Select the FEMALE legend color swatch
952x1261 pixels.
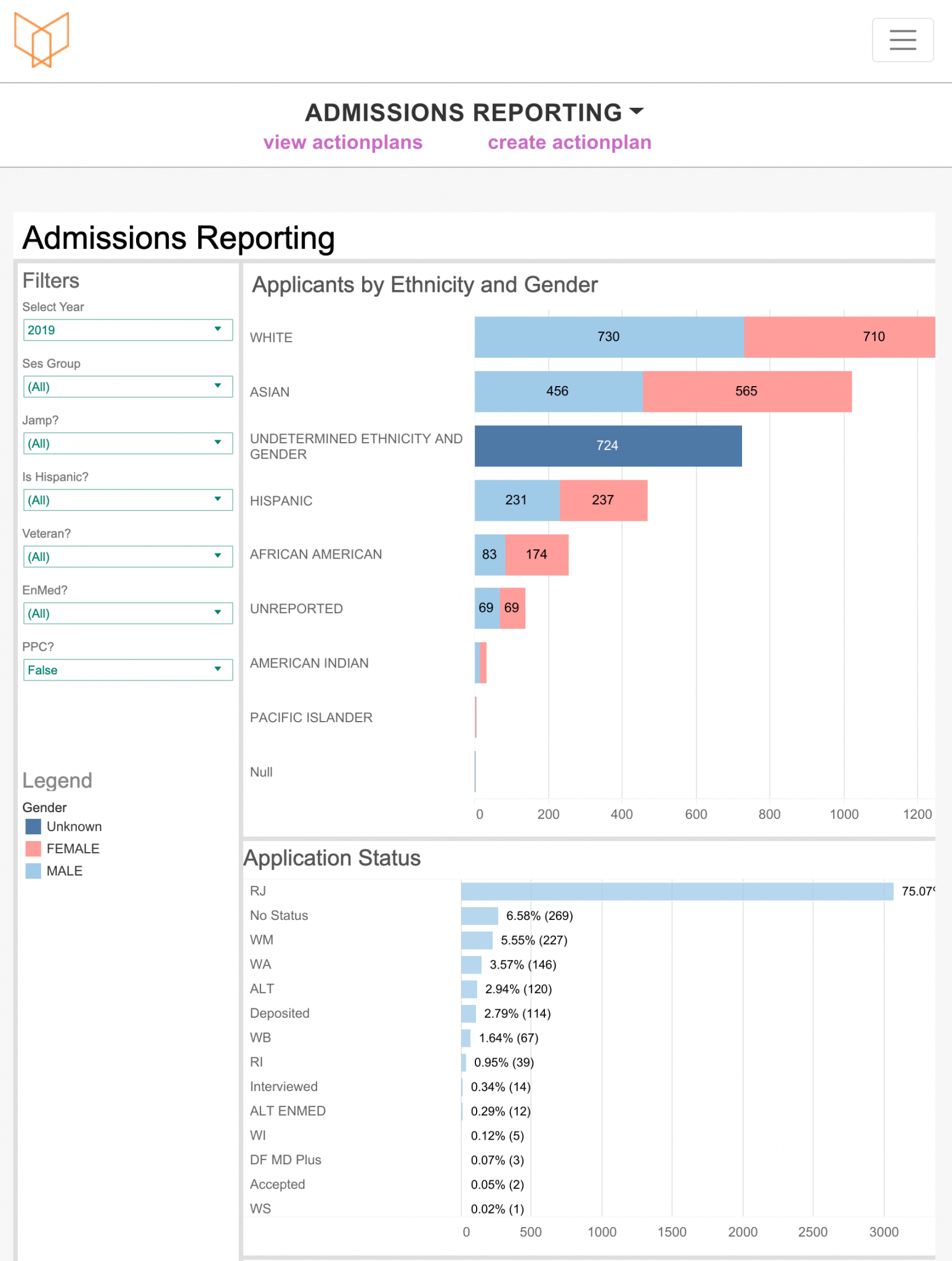pyautogui.click(x=33, y=848)
